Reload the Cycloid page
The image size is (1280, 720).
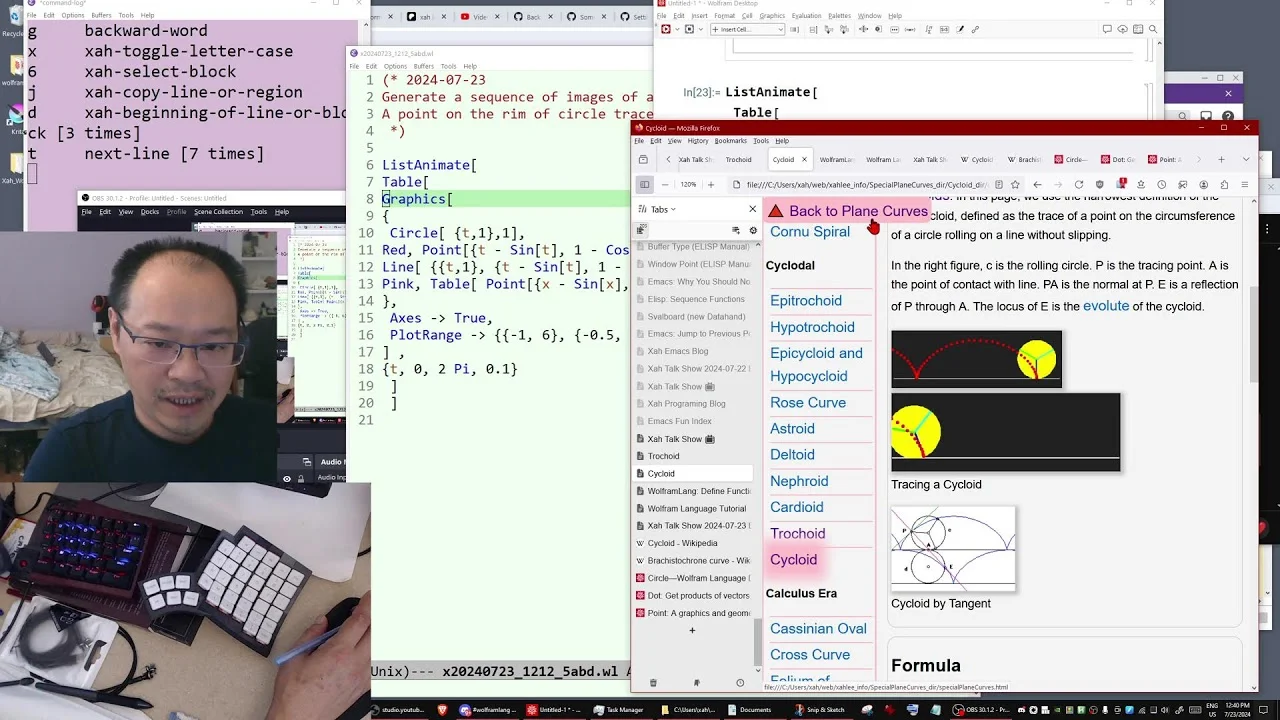click(1079, 185)
